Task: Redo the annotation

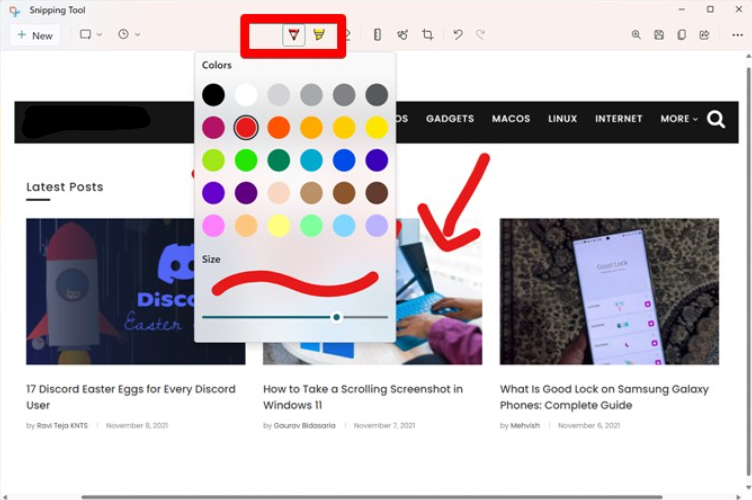Action: coord(481,35)
